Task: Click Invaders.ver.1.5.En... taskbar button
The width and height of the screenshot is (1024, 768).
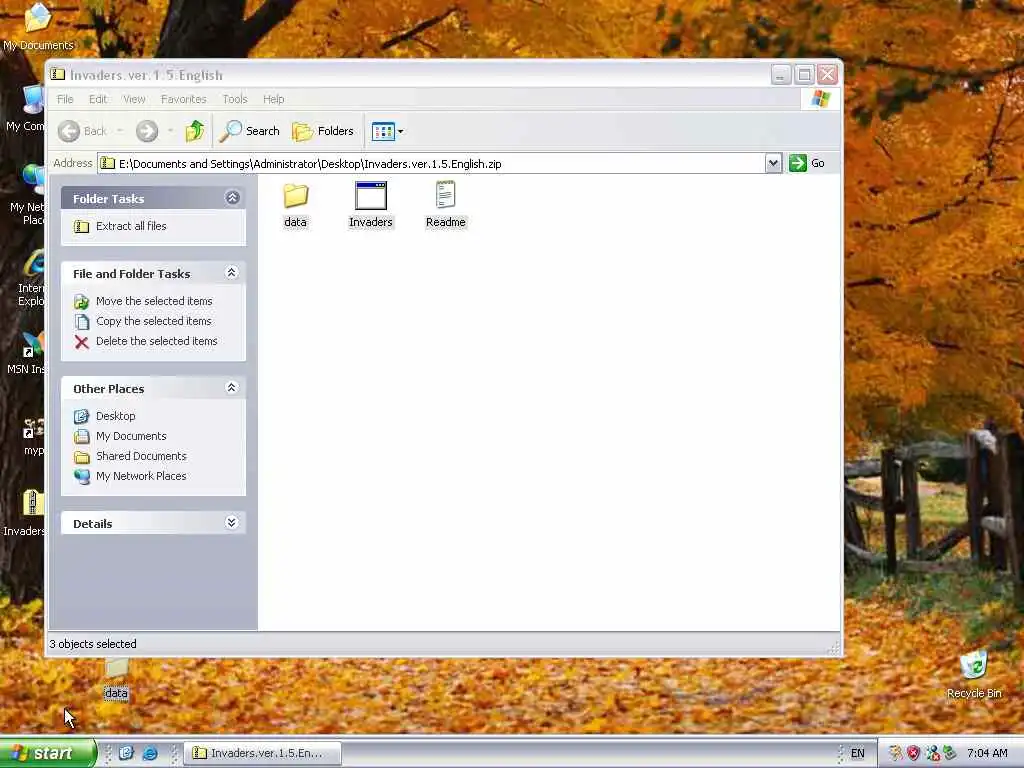Action: [263, 753]
